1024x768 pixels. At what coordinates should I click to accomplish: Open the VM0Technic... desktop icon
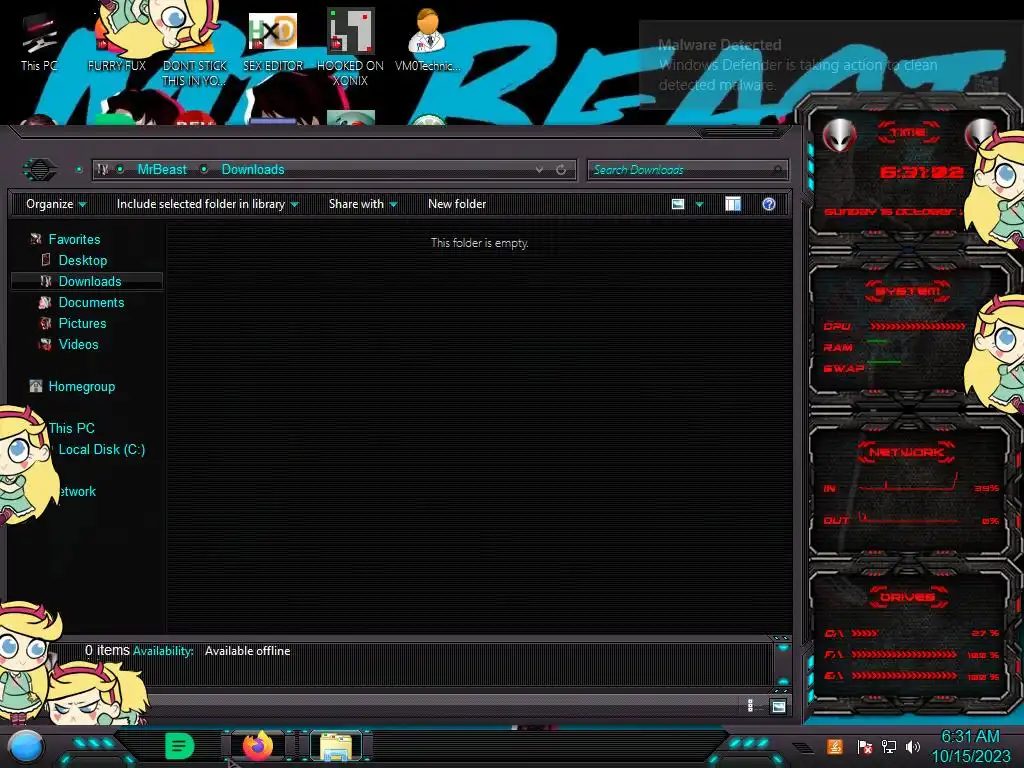(428, 39)
